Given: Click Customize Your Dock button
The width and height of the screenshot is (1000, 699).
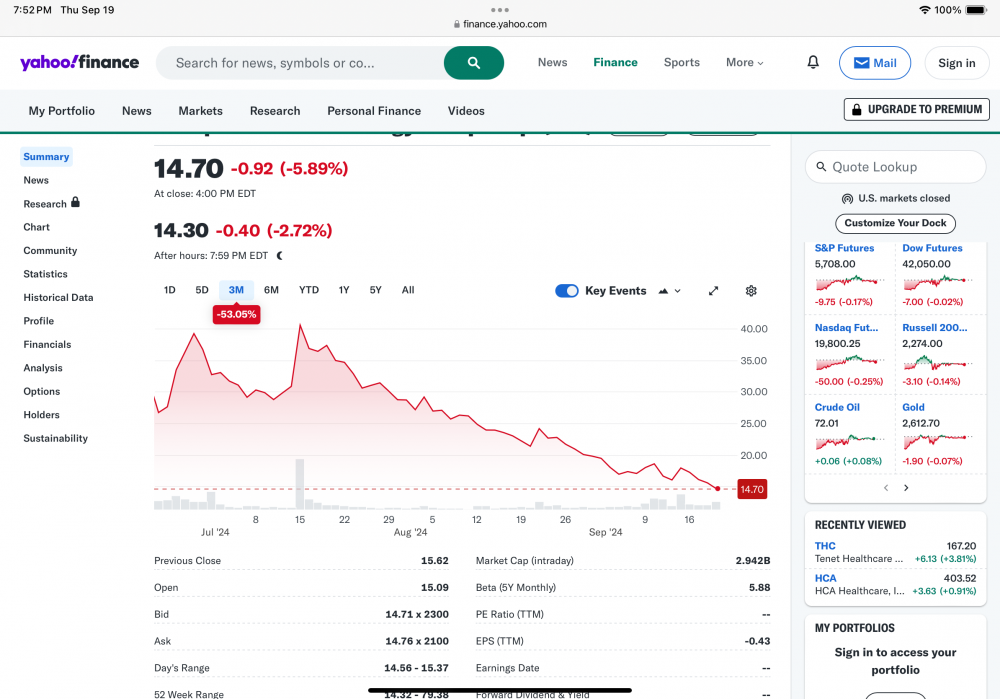Looking at the screenshot, I should click(x=895, y=223).
